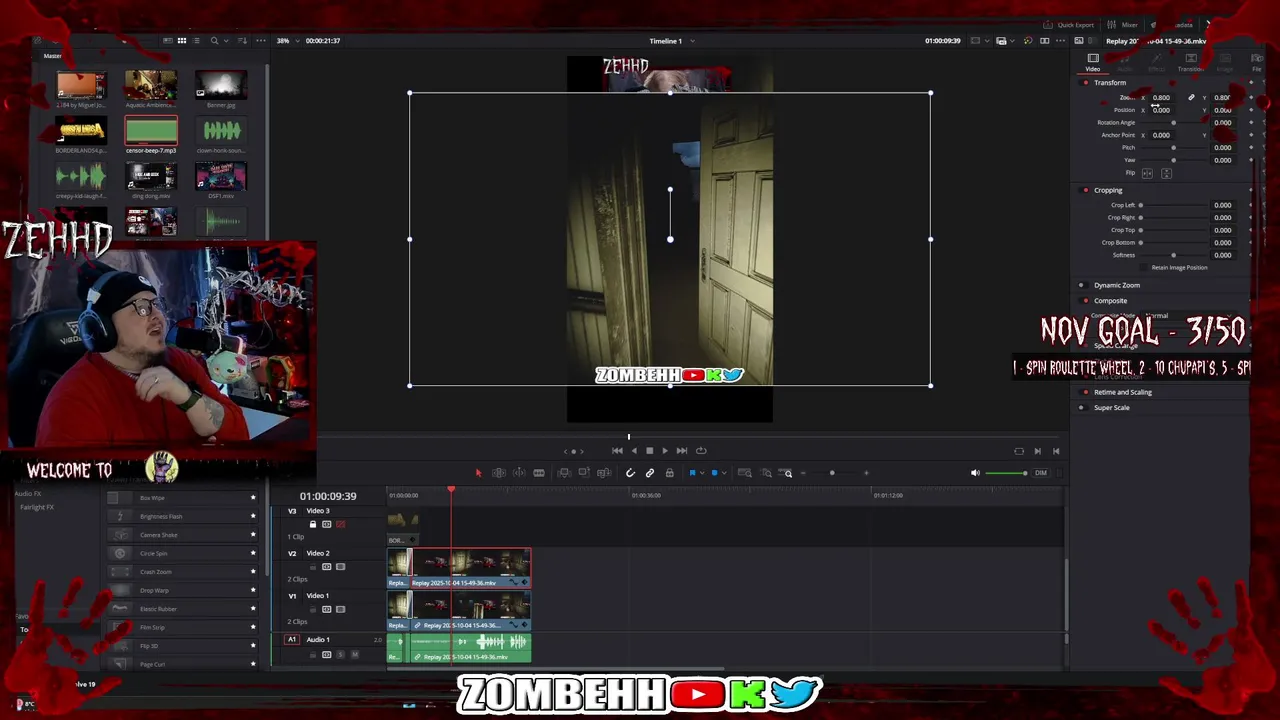Viewport: 1280px width, 720px height.
Task: Click the Insert Clip icon
Action: (x=564, y=473)
